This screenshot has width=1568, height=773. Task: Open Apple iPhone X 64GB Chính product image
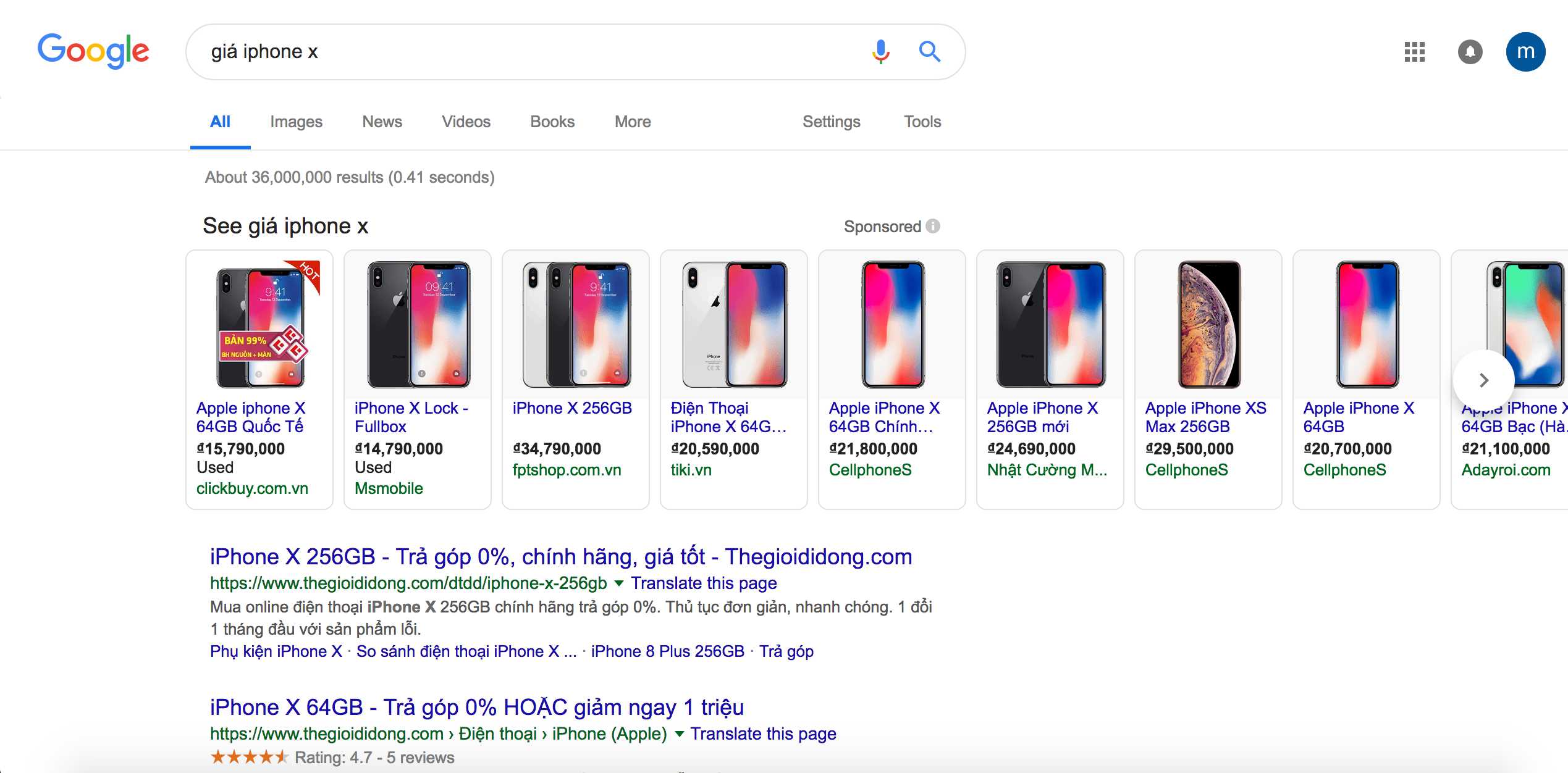(x=893, y=325)
